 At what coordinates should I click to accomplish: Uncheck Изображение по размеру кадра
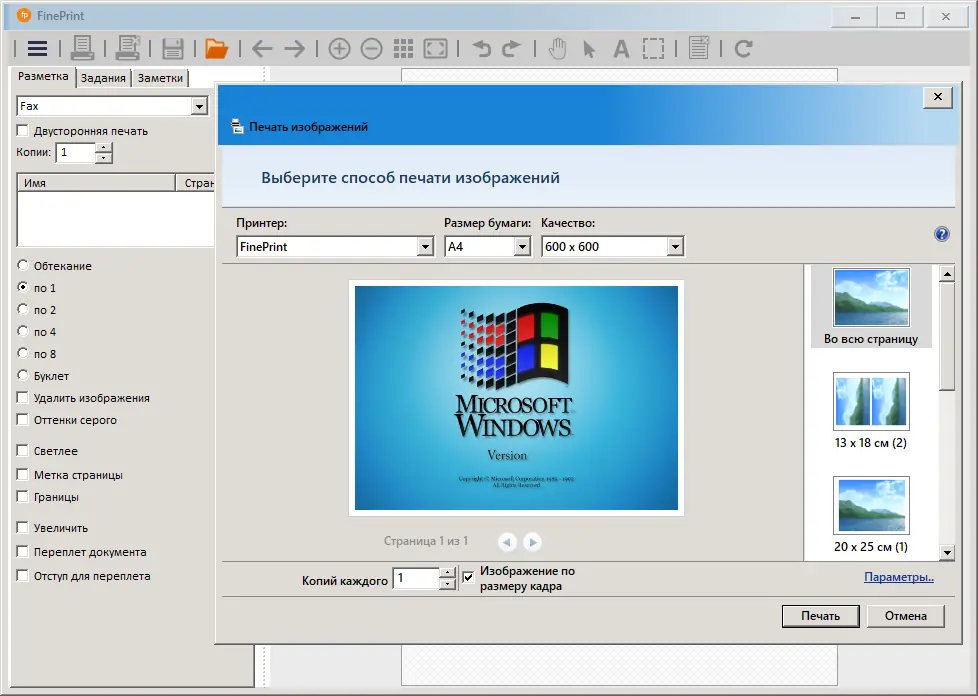(468, 578)
